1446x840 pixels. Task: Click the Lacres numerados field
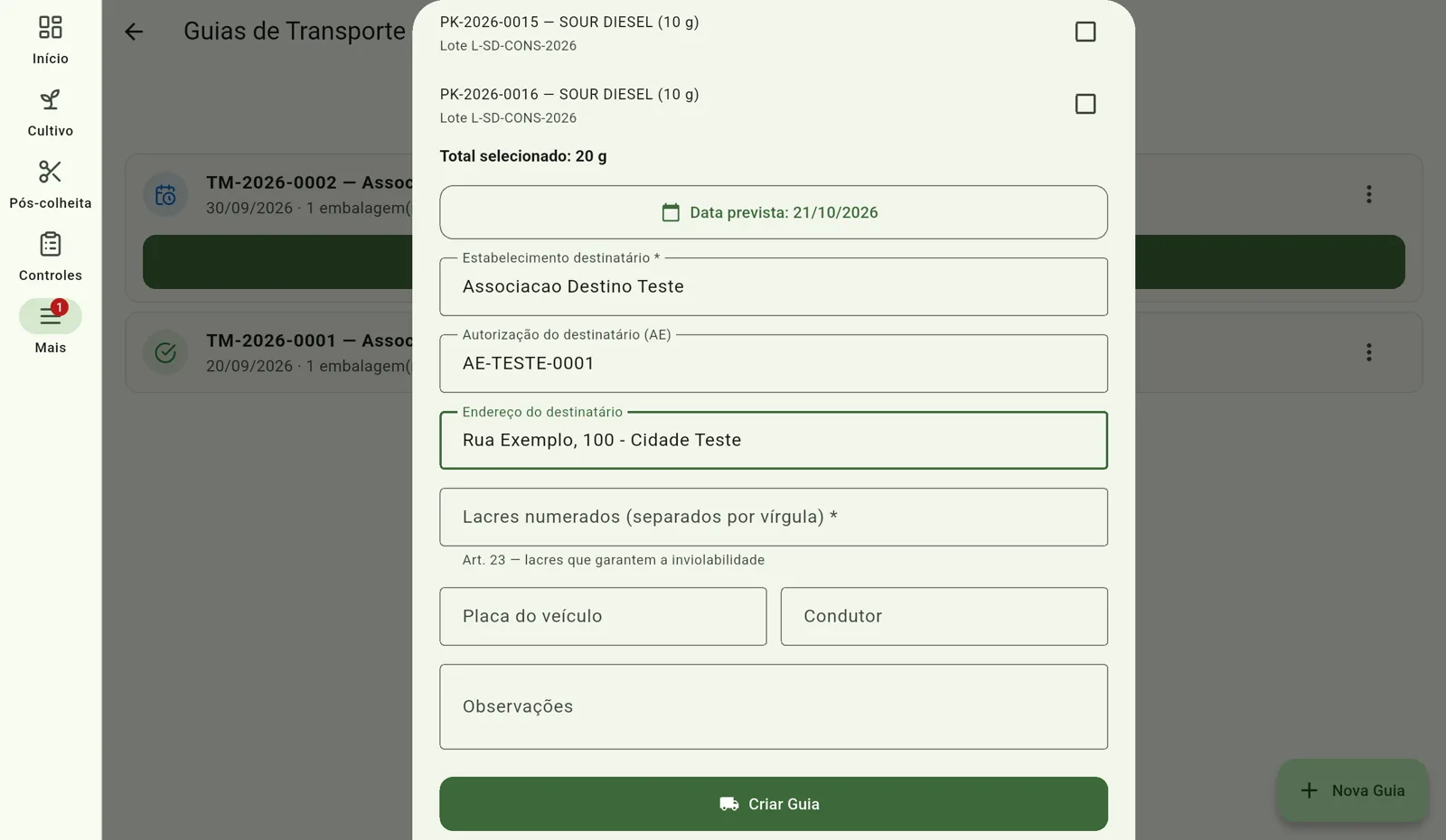[x=774, y=517]
